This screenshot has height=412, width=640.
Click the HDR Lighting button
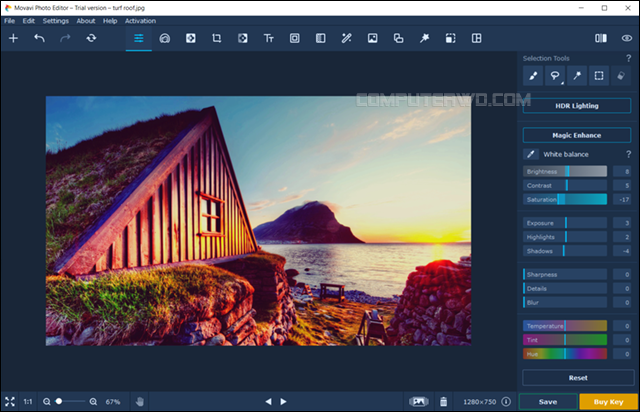[577, 106]
